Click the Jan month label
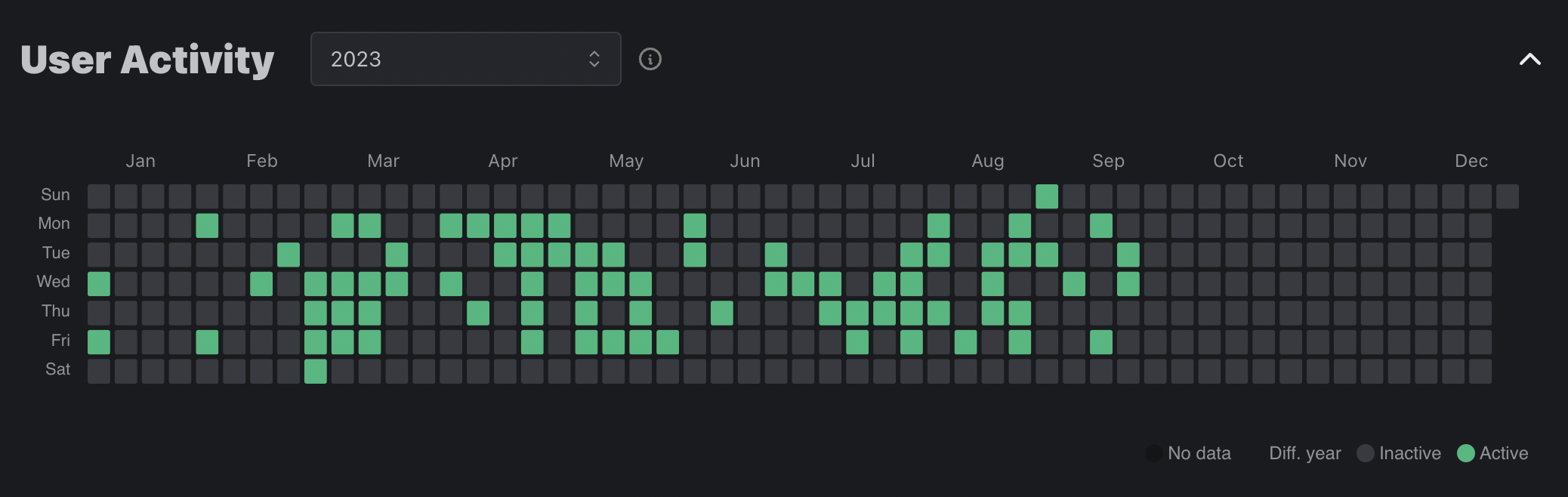1568x497 pixels. tap(140, 161)
